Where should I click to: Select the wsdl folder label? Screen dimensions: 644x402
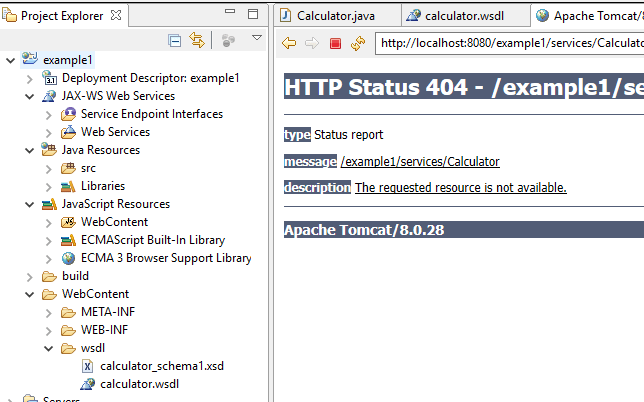coord(93,348)
